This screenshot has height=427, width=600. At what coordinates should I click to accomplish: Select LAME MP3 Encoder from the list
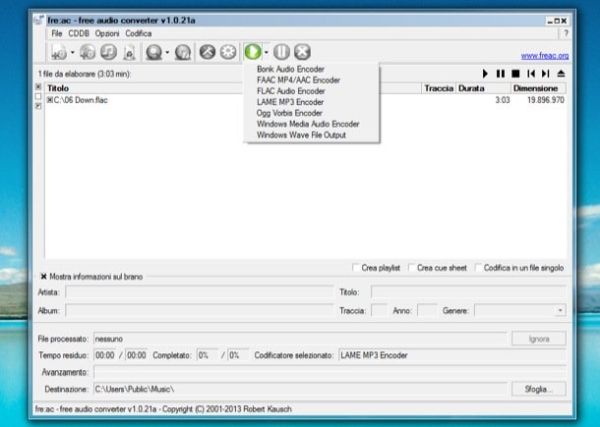point(291,101)
